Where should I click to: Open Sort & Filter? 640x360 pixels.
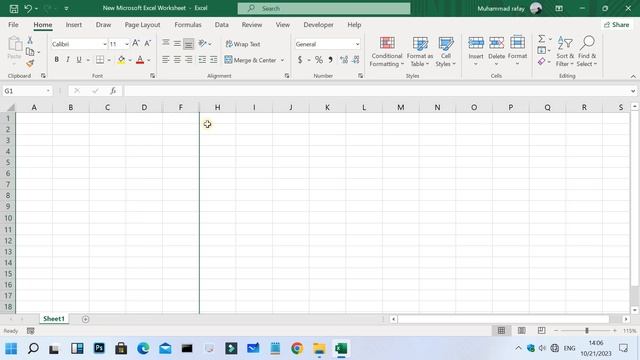coord(565,51)
